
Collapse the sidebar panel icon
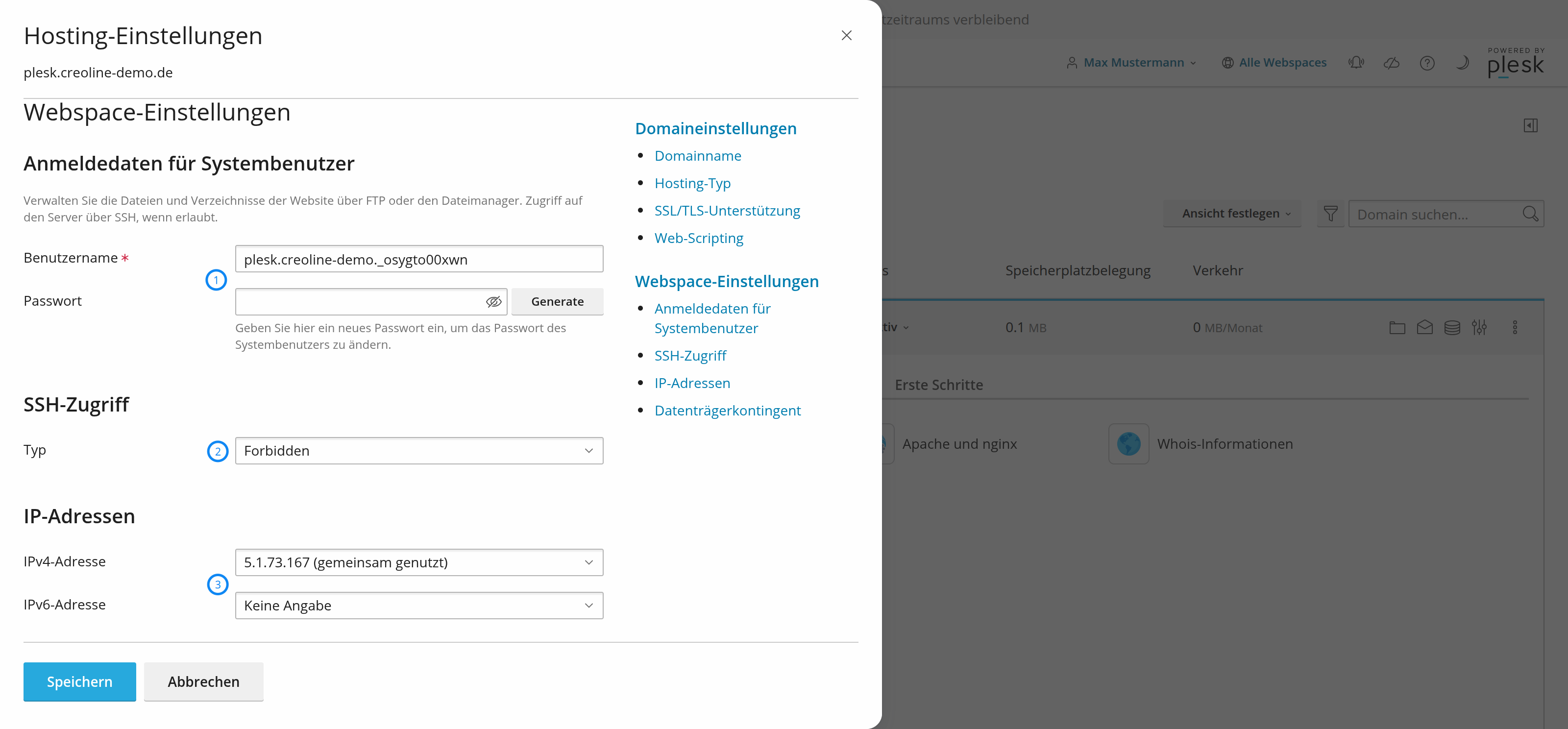(1530, 125)
